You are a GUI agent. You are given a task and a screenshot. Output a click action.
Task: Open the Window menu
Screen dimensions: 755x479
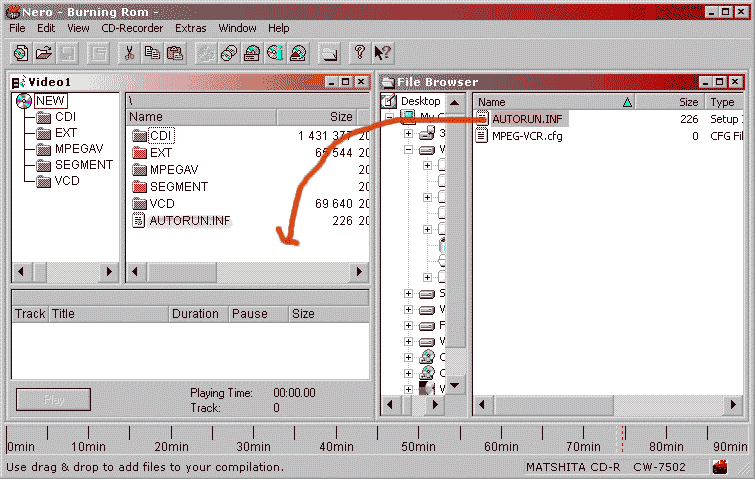237,28
